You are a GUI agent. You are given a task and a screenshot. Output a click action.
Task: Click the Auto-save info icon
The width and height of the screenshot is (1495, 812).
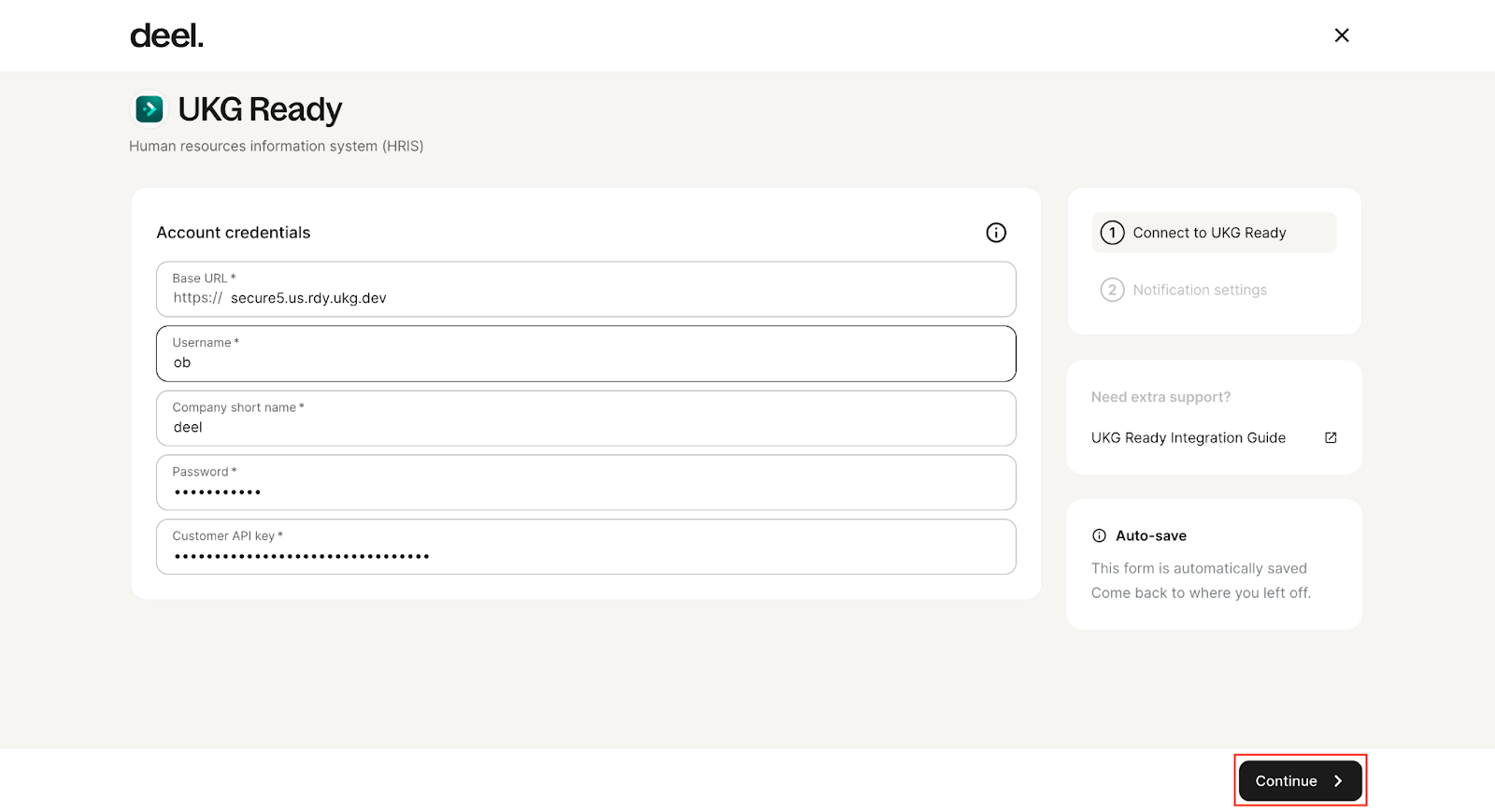pos(1100,535)
